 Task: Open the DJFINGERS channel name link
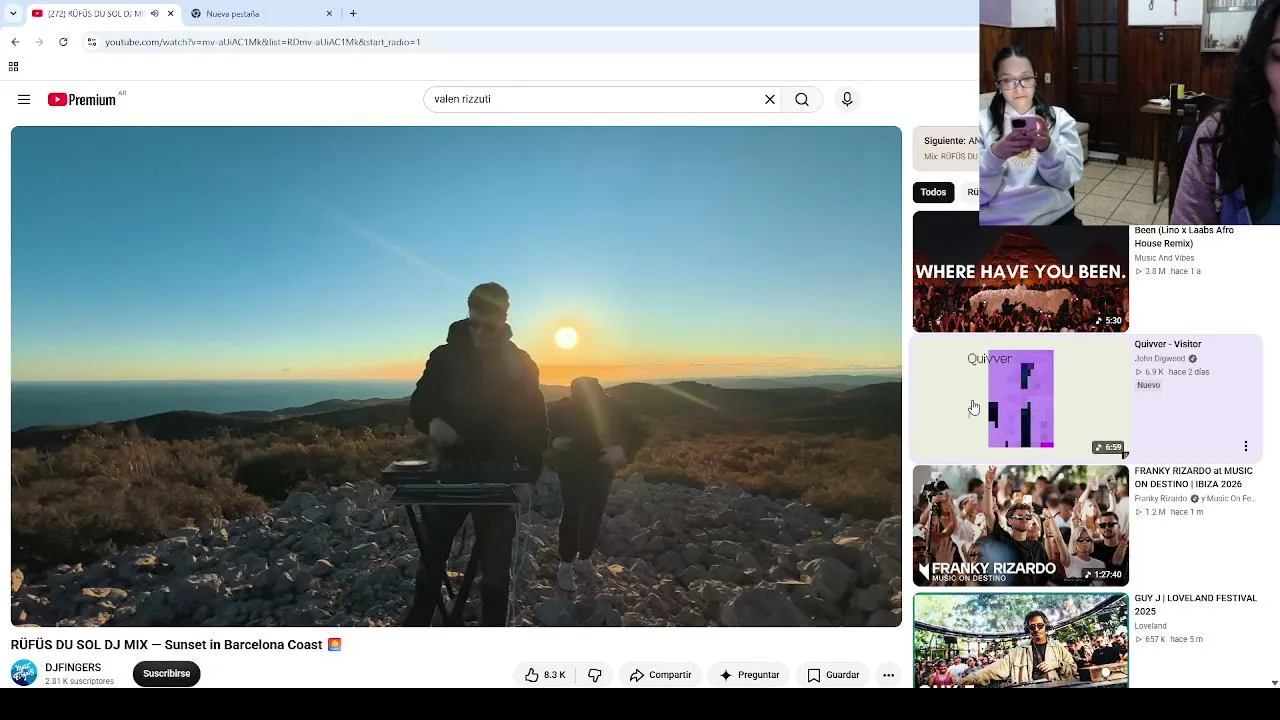73,667
